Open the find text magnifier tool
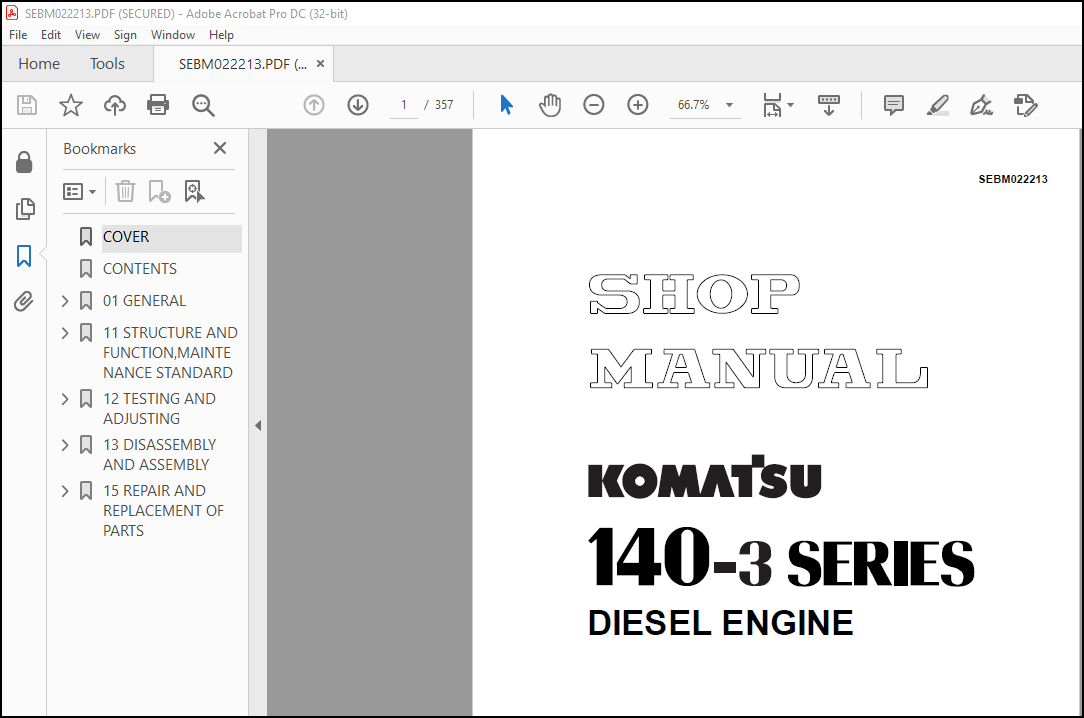 [x=203, y=105]
